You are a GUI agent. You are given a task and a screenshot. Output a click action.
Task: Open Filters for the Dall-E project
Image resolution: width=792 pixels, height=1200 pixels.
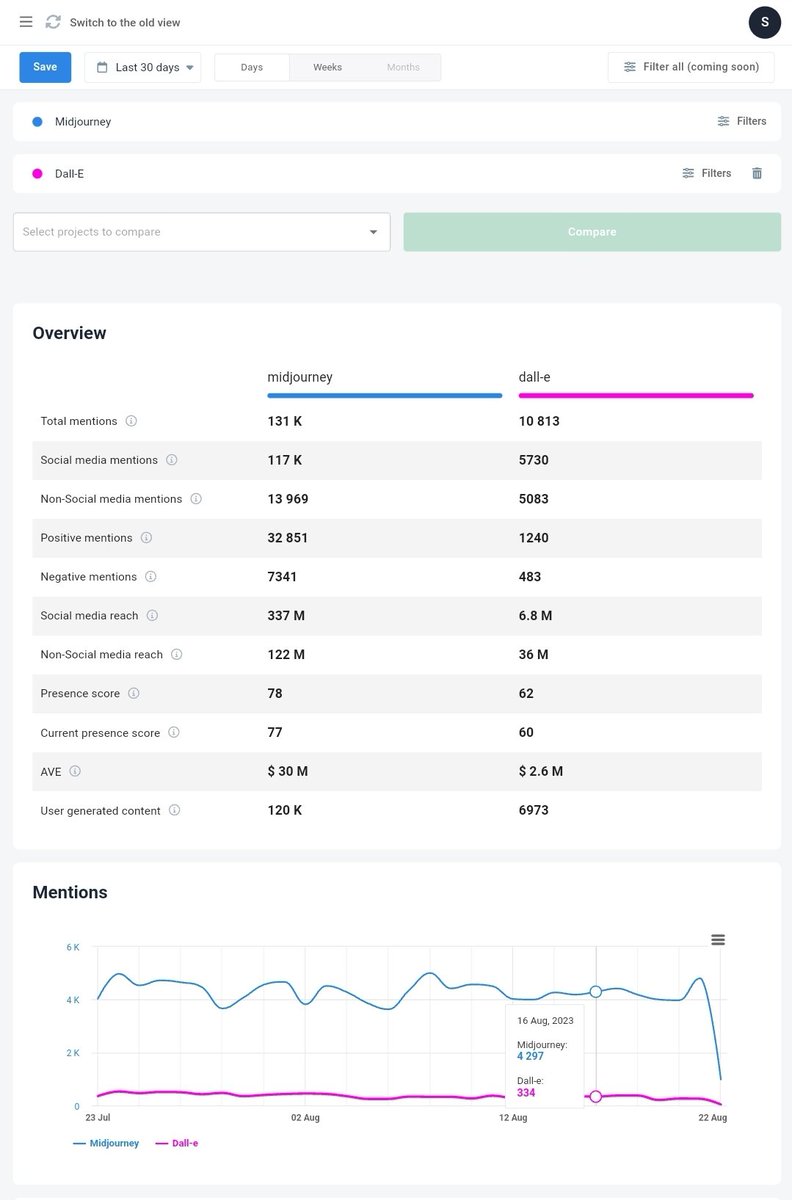[707, 173]
